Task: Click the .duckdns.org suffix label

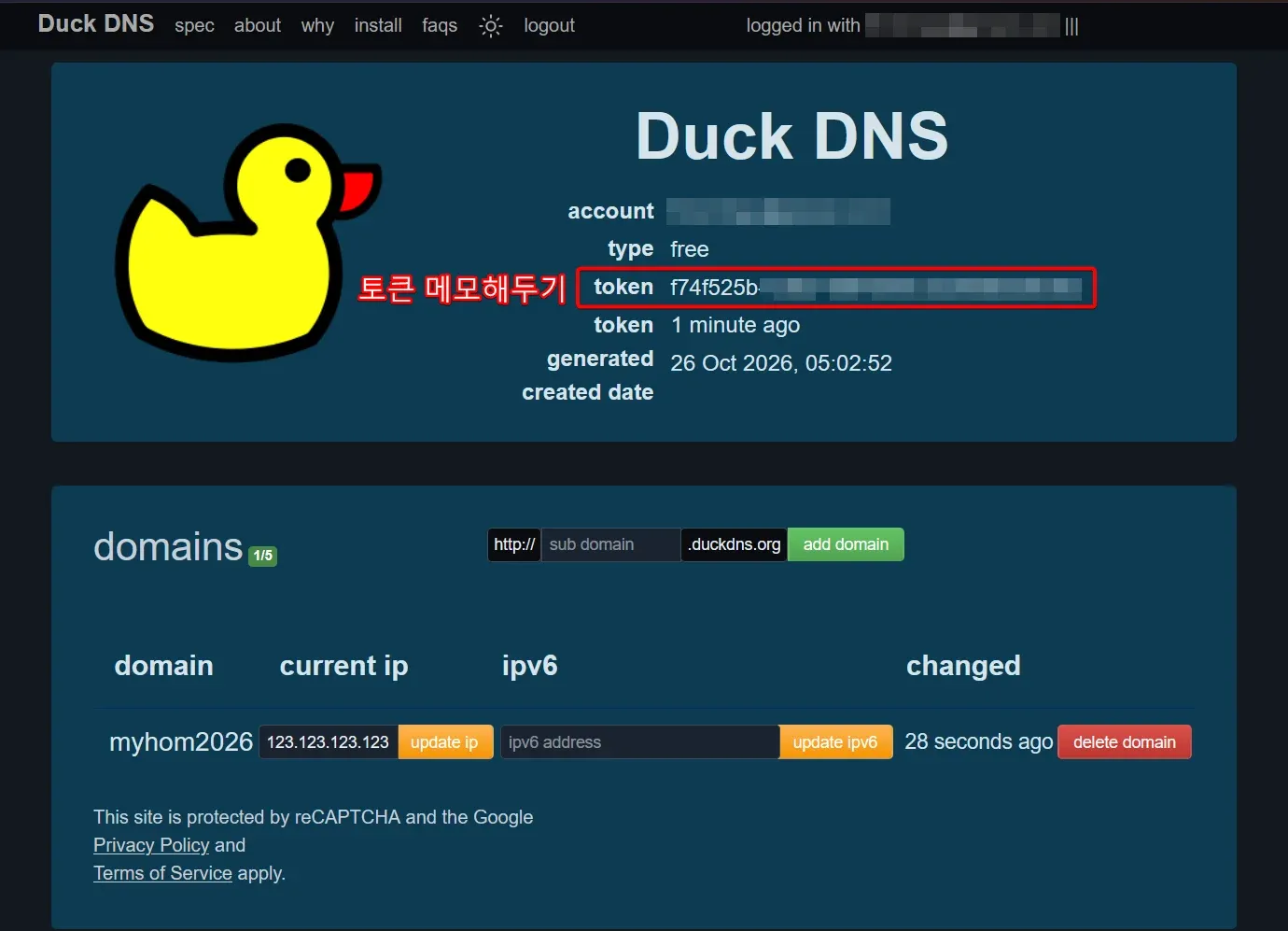Action: (735, 544)
